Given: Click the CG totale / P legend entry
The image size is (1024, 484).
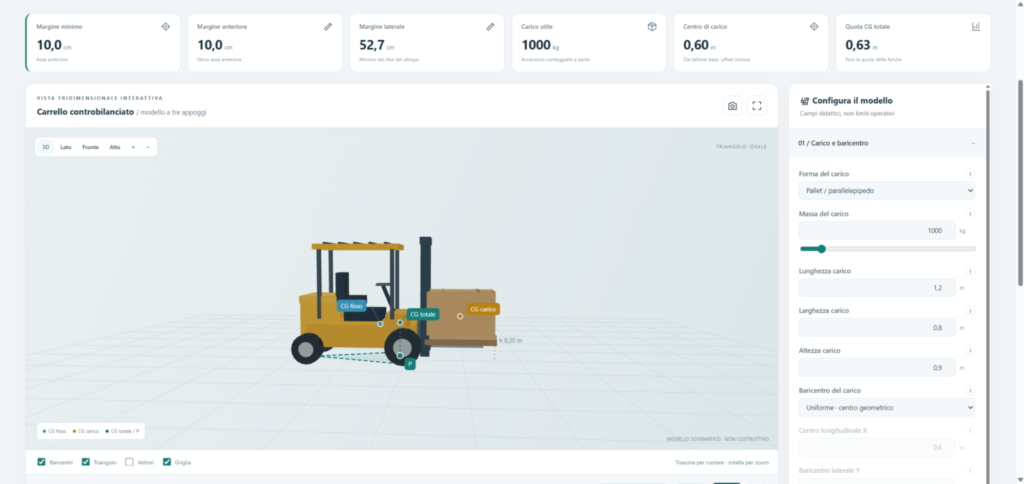Looking at the screenshot, I should [x=123, y=431].
